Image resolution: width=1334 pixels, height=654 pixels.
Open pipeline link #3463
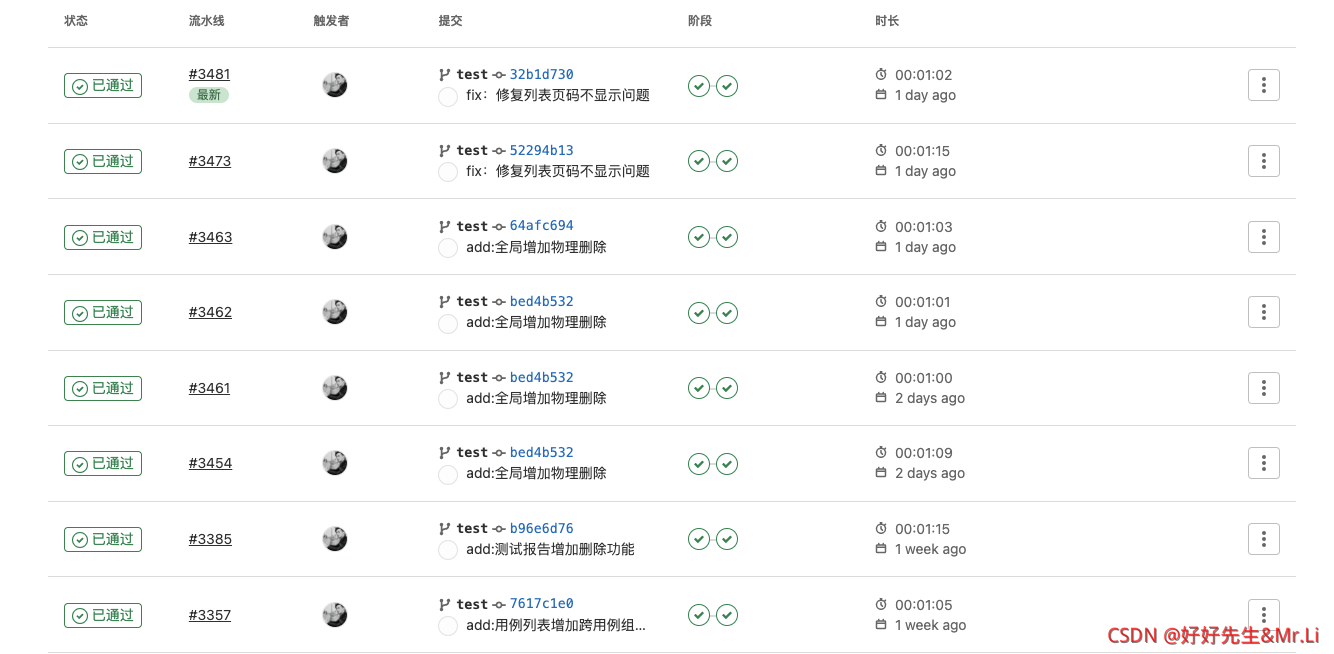pos(210,237)
